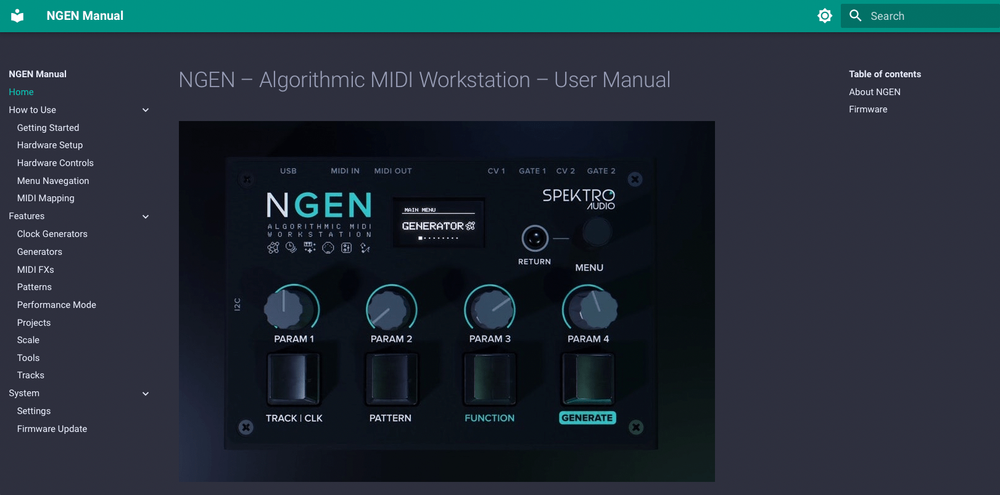Viewport: 1000px width, 495px height.
Task: Open the Menu Navegation page
Action: 53,181
